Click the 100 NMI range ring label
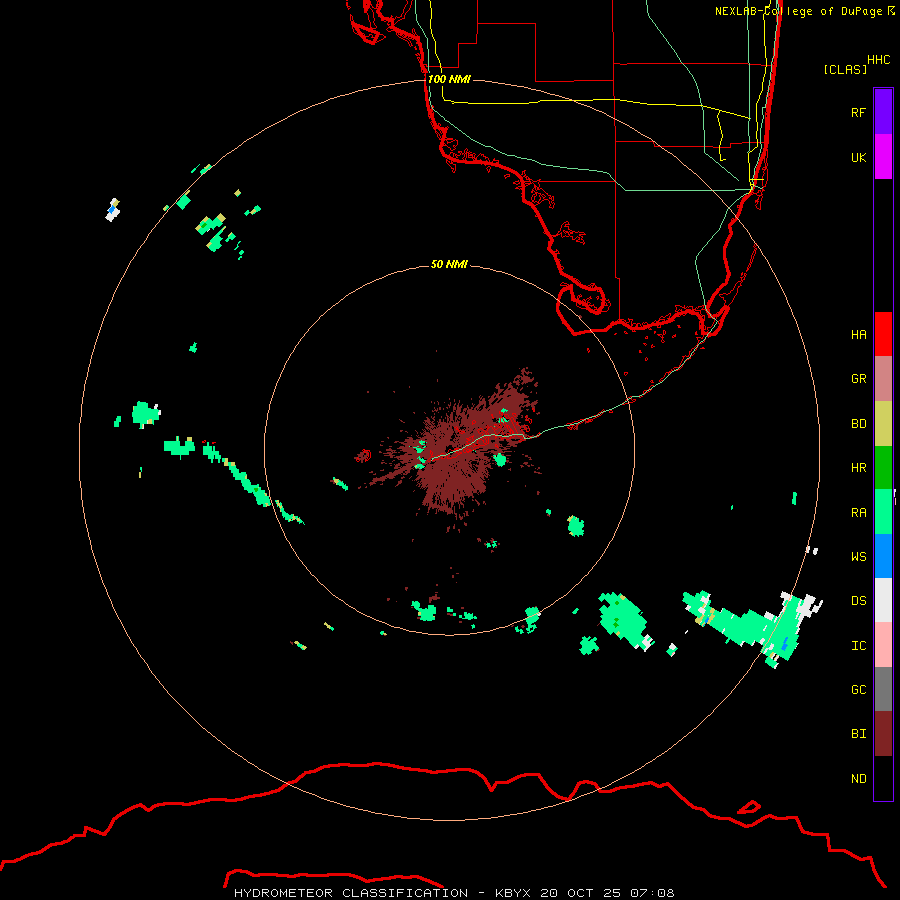This screenshot has height=900, width=900. (449, 79)
